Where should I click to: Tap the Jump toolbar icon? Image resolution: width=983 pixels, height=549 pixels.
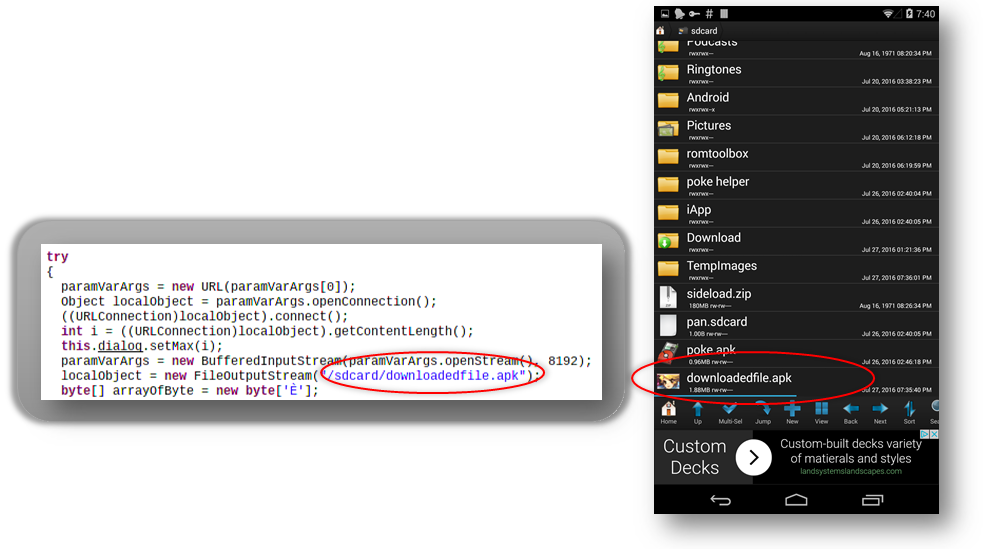point(763,412)
